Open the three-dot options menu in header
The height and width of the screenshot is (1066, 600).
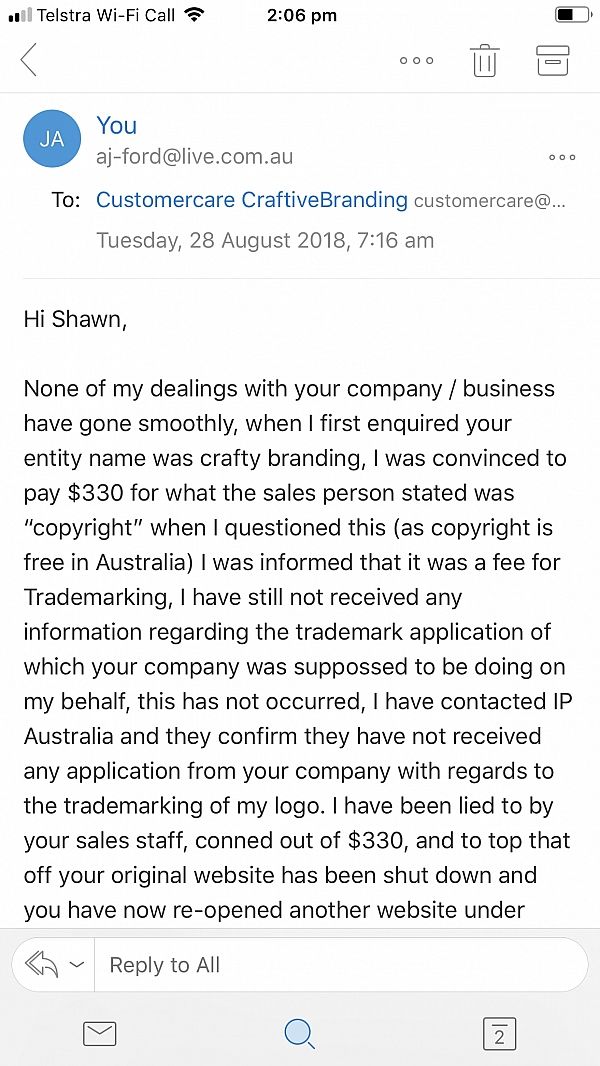click(417, 61)
